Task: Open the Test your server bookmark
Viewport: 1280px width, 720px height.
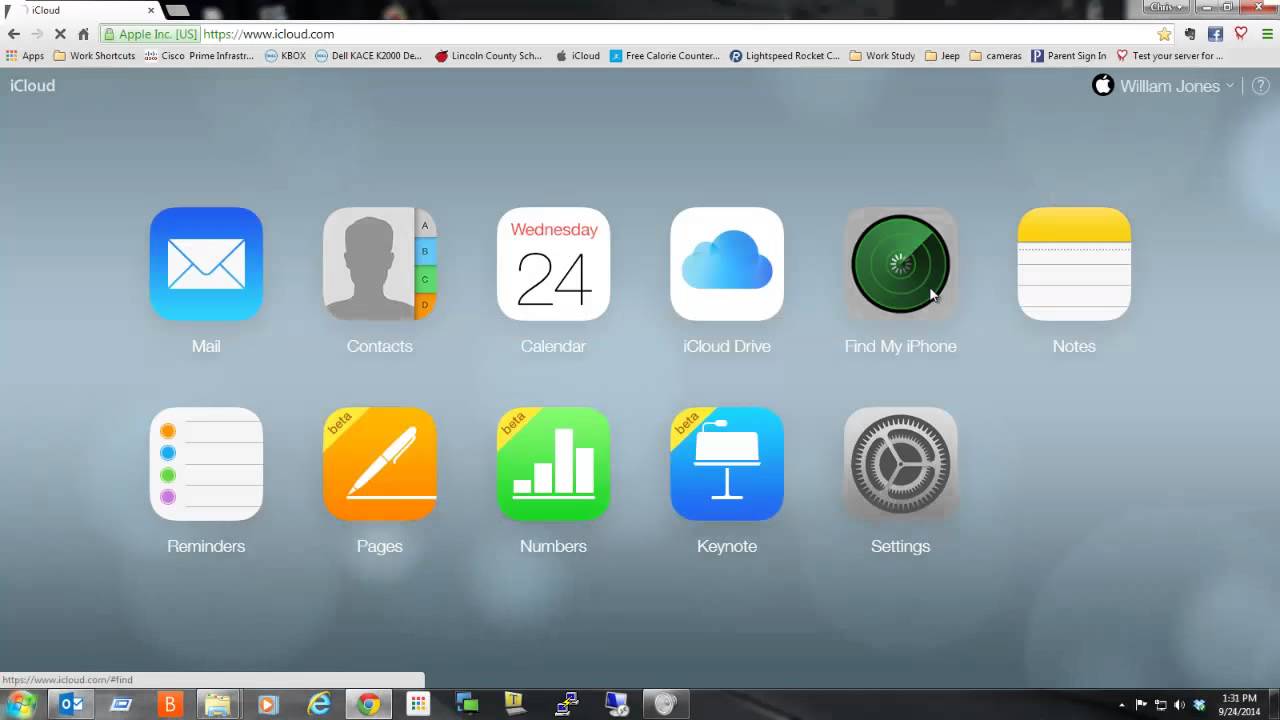Action: [x=1170, y=56]
